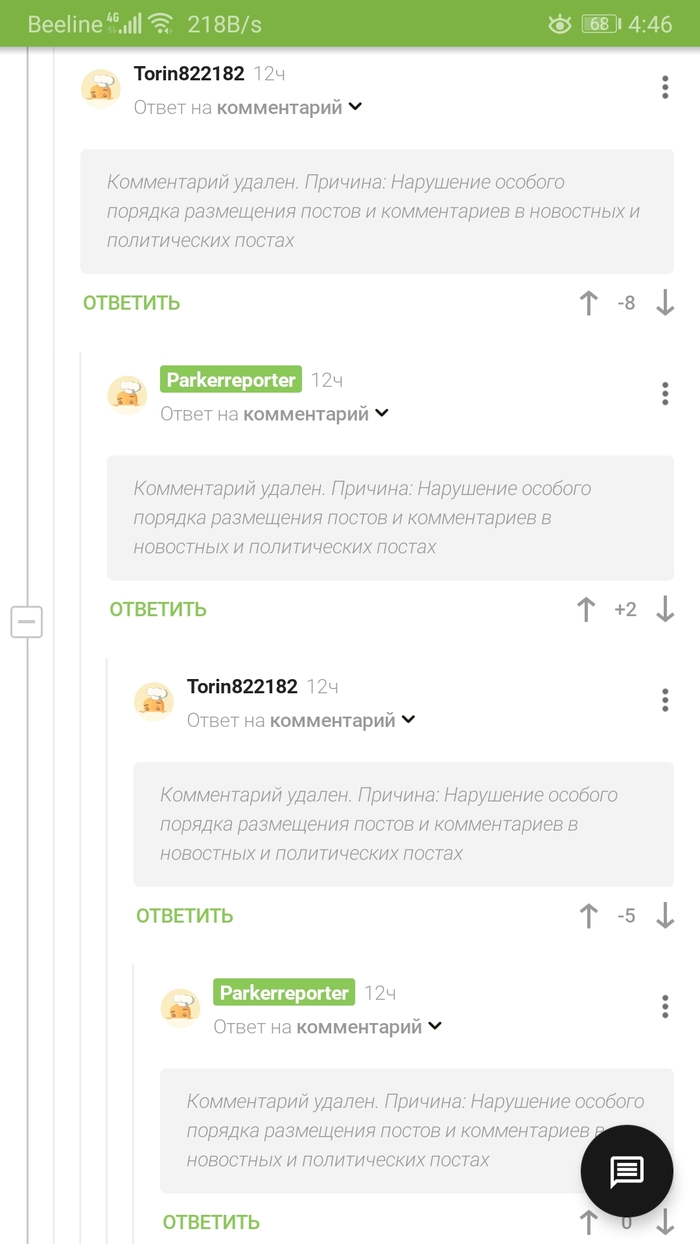Tap the battery indicator showing 68

click(598, 23)
